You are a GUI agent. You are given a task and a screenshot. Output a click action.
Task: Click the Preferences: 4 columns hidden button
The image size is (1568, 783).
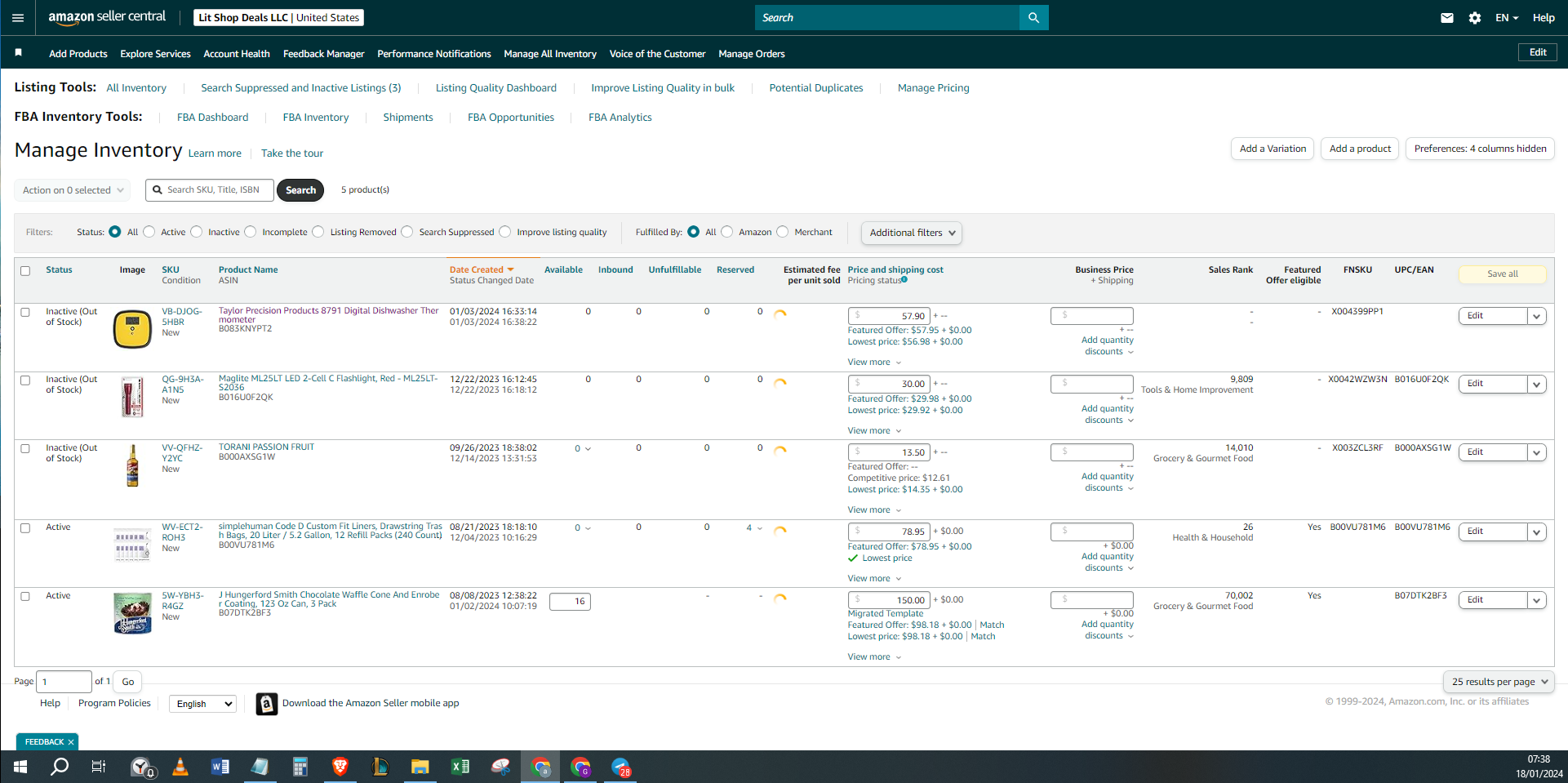1480,149
